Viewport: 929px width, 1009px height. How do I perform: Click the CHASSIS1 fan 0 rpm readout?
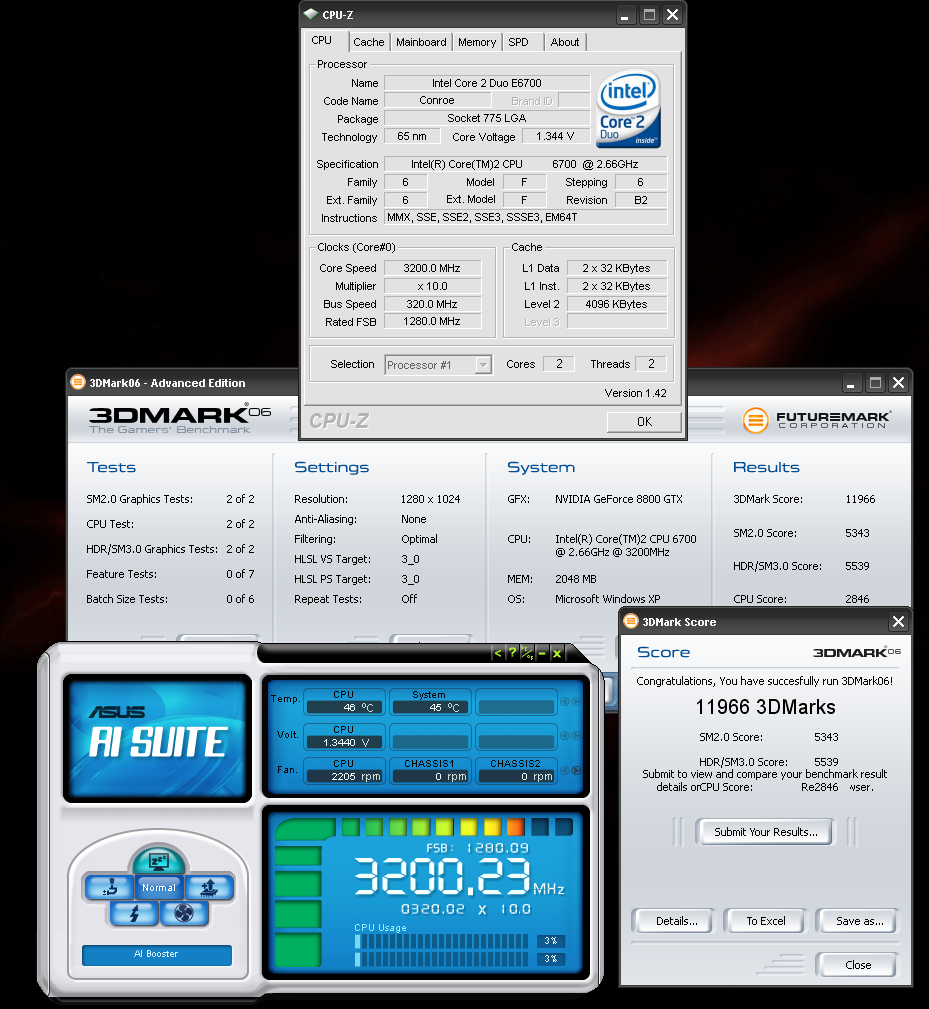430,776
